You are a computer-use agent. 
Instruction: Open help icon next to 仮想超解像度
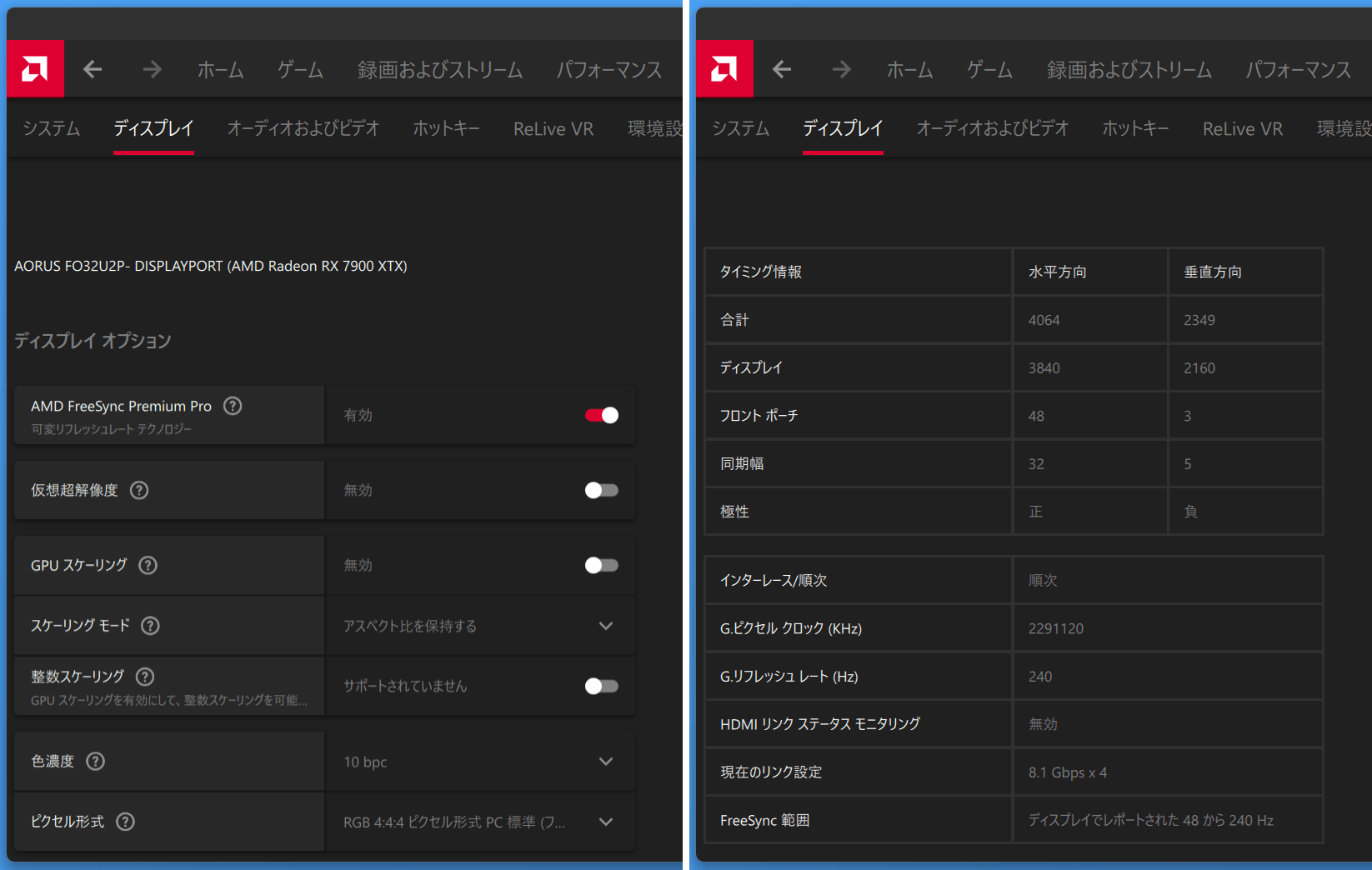139,490
